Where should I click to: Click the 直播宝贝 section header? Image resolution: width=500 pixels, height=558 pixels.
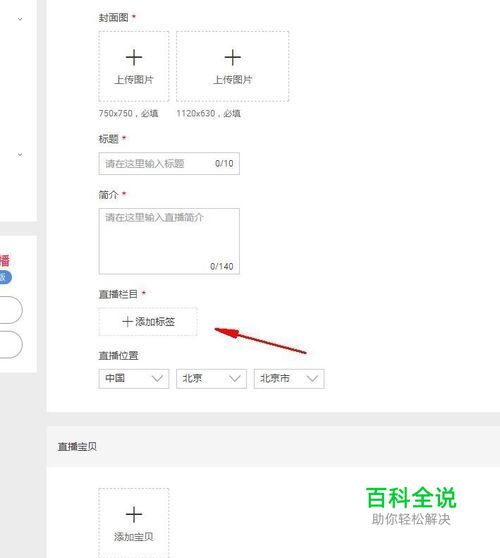click(x=77, y=447)
